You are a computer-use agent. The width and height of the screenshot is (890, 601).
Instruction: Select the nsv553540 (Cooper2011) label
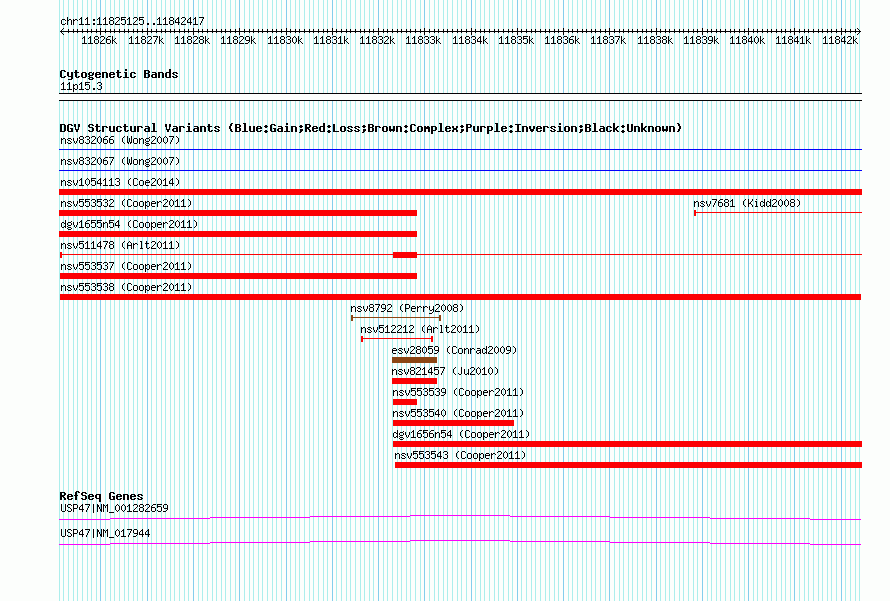(x=458, y=413)
